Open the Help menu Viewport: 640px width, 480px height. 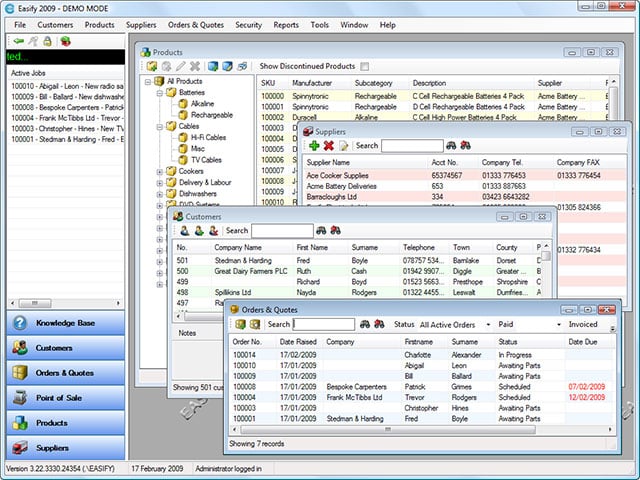tap(387, 25)
